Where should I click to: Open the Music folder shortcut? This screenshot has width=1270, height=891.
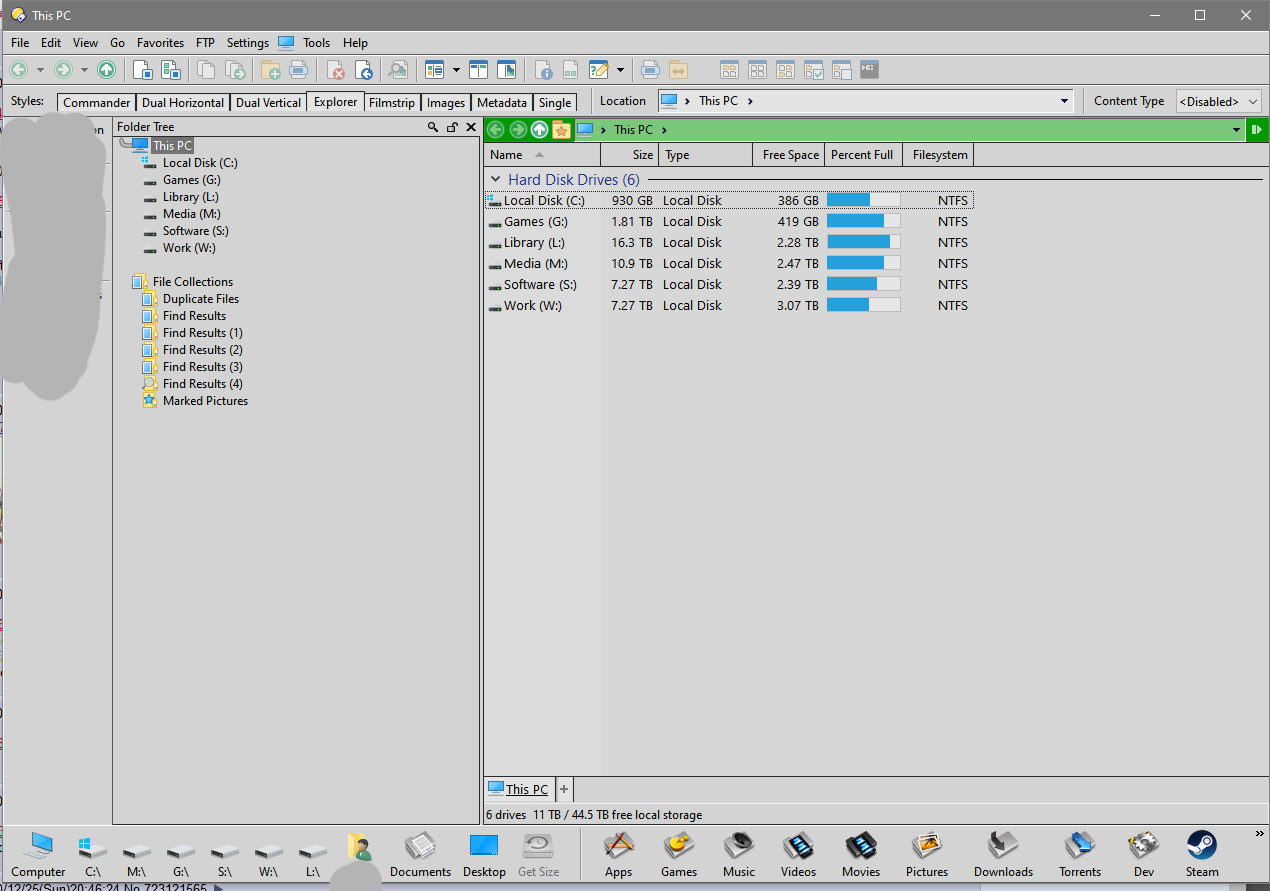[x=738, y=855]
